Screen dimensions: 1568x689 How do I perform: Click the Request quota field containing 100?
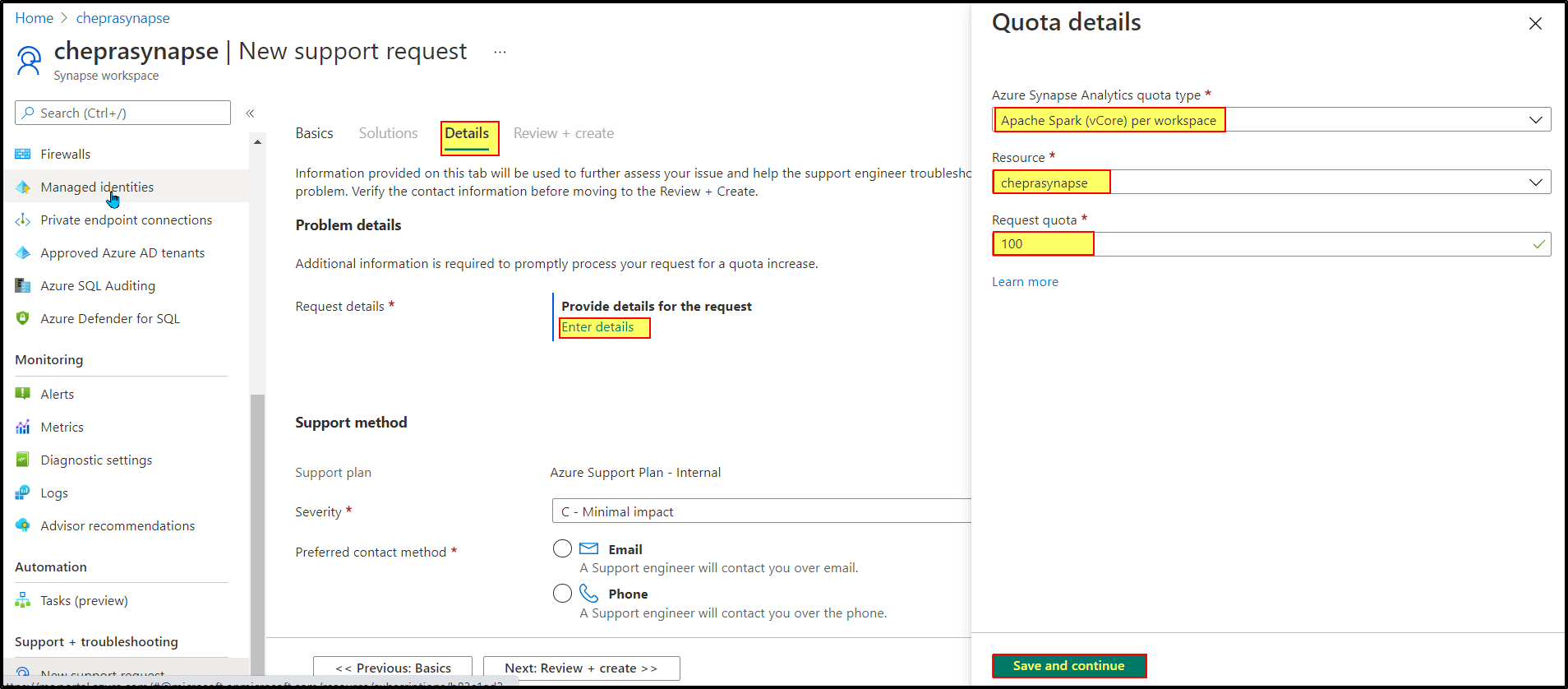1271,244
